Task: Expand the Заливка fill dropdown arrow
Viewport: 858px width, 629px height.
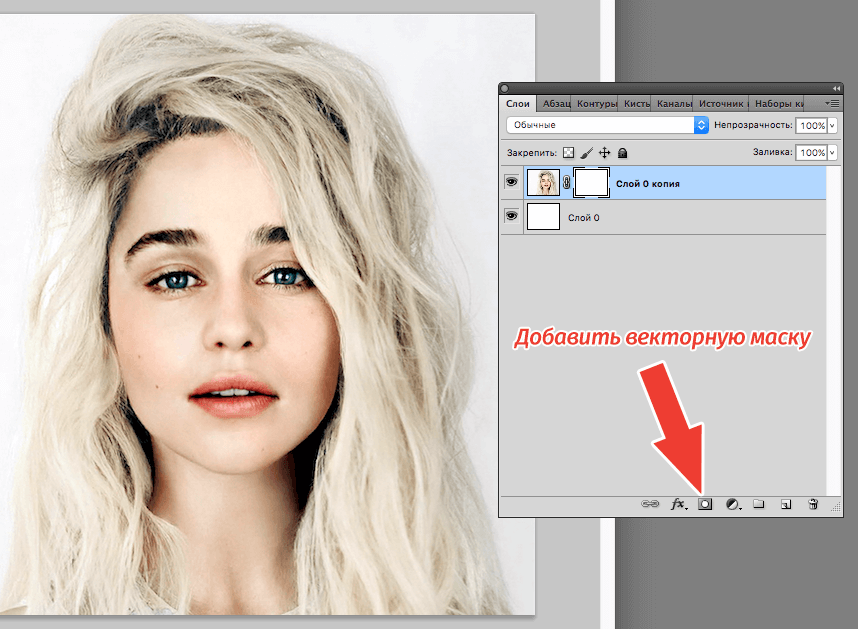Action: point(833,153)
